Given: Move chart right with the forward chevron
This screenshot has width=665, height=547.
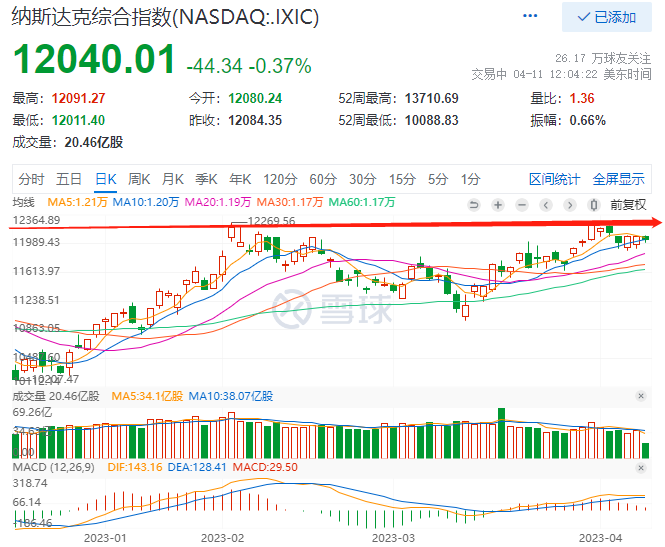Looking at the screenshot, I should pyautogui.click(x=570, y=205).
